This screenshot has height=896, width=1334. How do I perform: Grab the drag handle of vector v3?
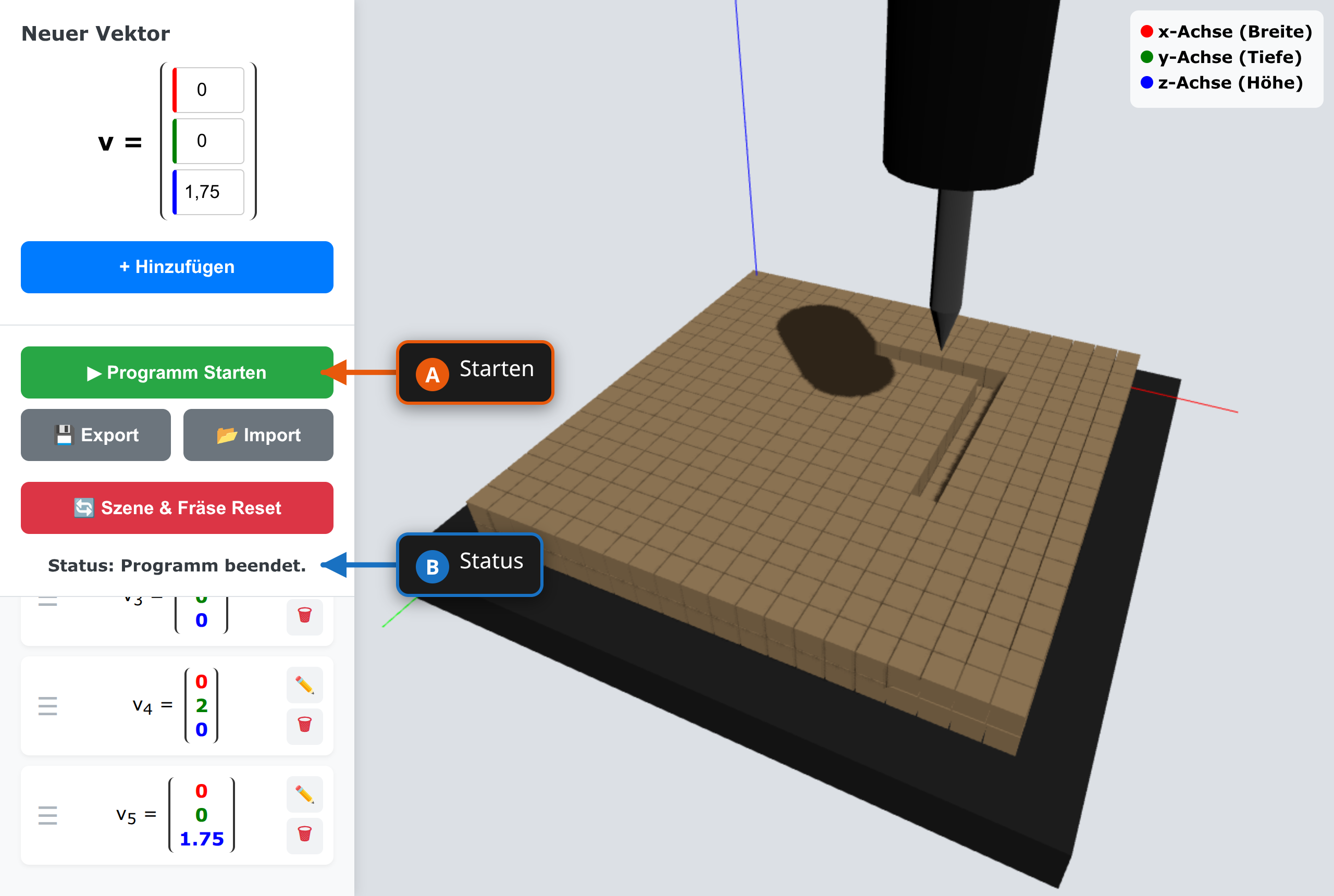point(48,601)
